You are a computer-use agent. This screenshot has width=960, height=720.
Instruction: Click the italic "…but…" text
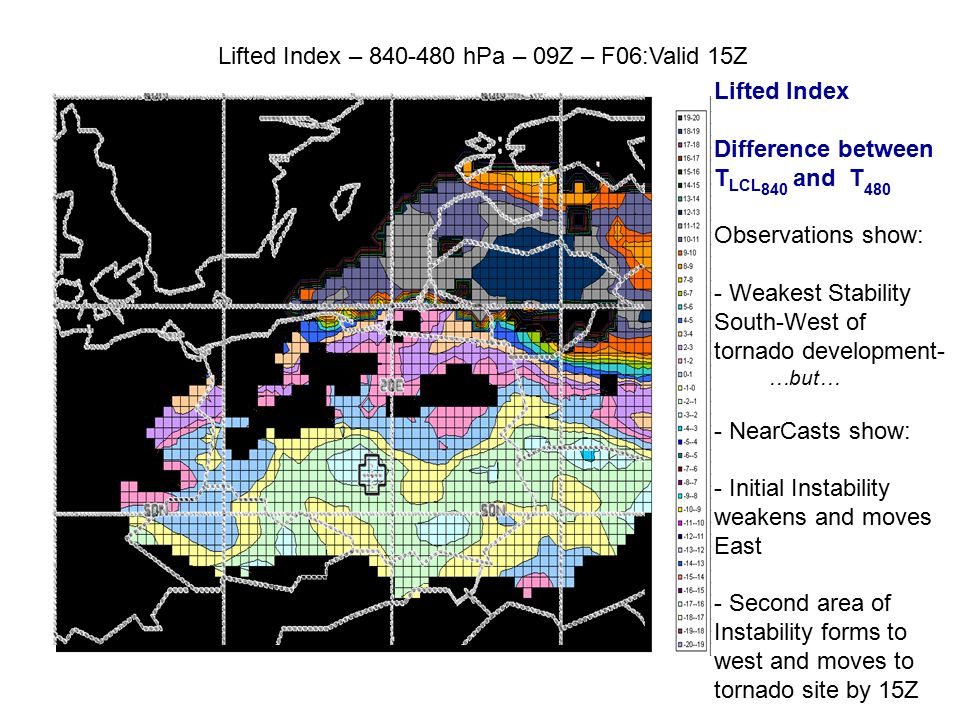pyautogui.click(x=804, y=378)
